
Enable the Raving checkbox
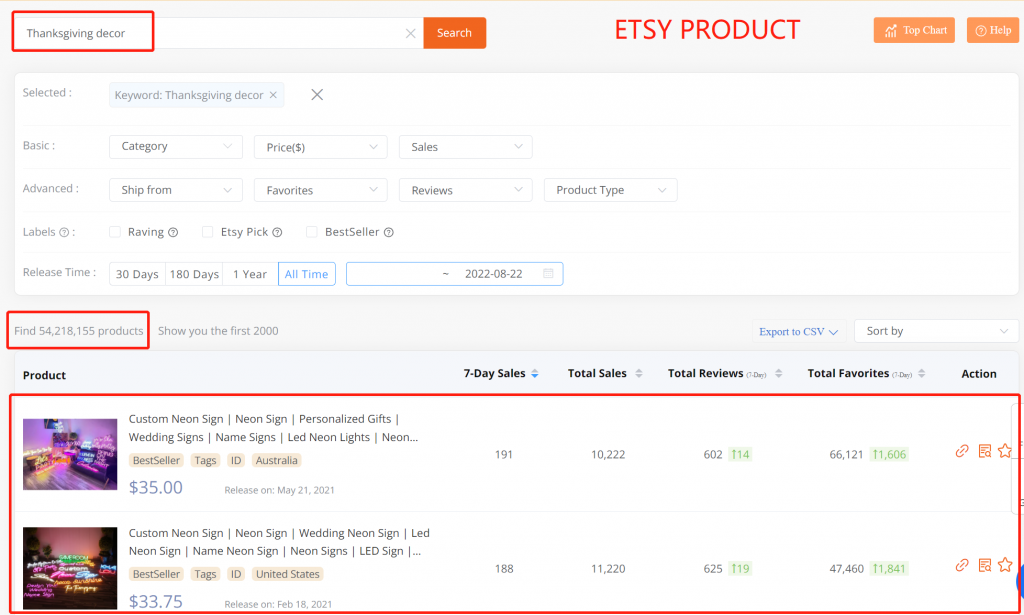coord(115,232)
